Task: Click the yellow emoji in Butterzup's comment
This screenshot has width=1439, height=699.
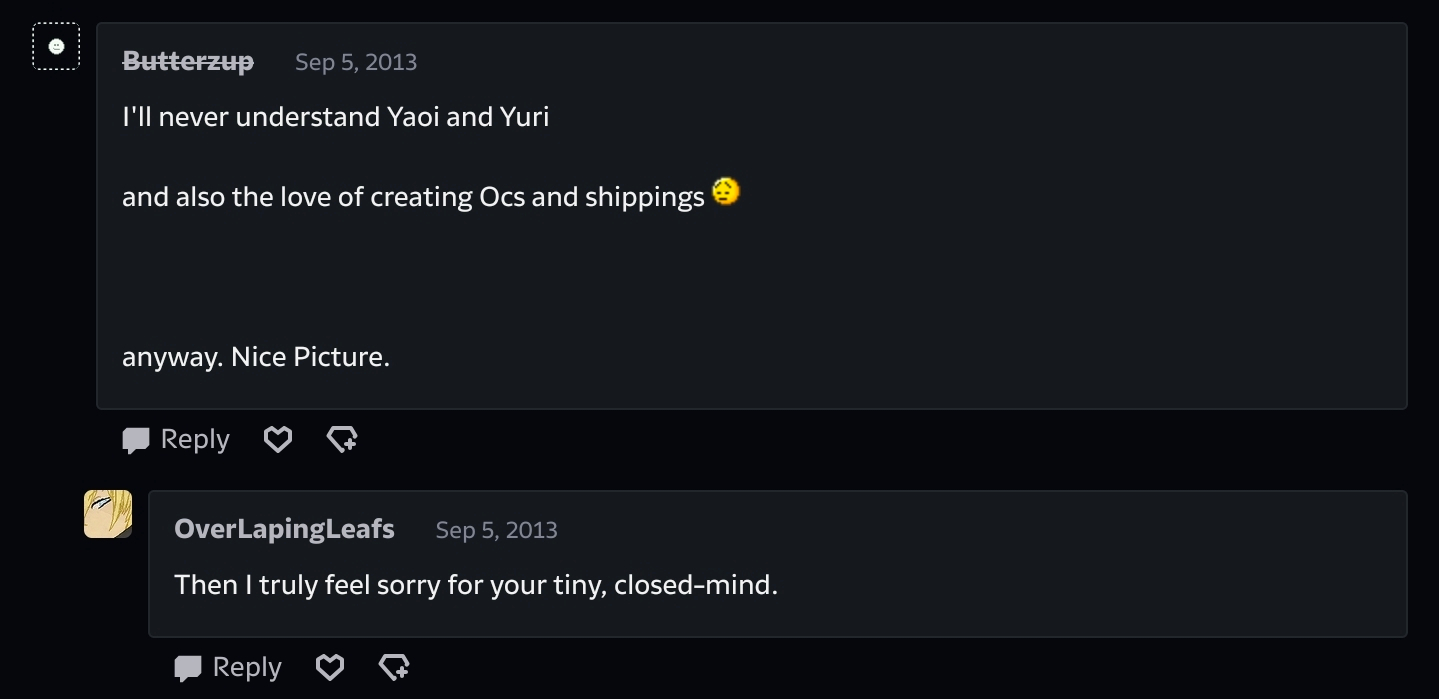Action: pyautogui.click(x=726, y=191)
